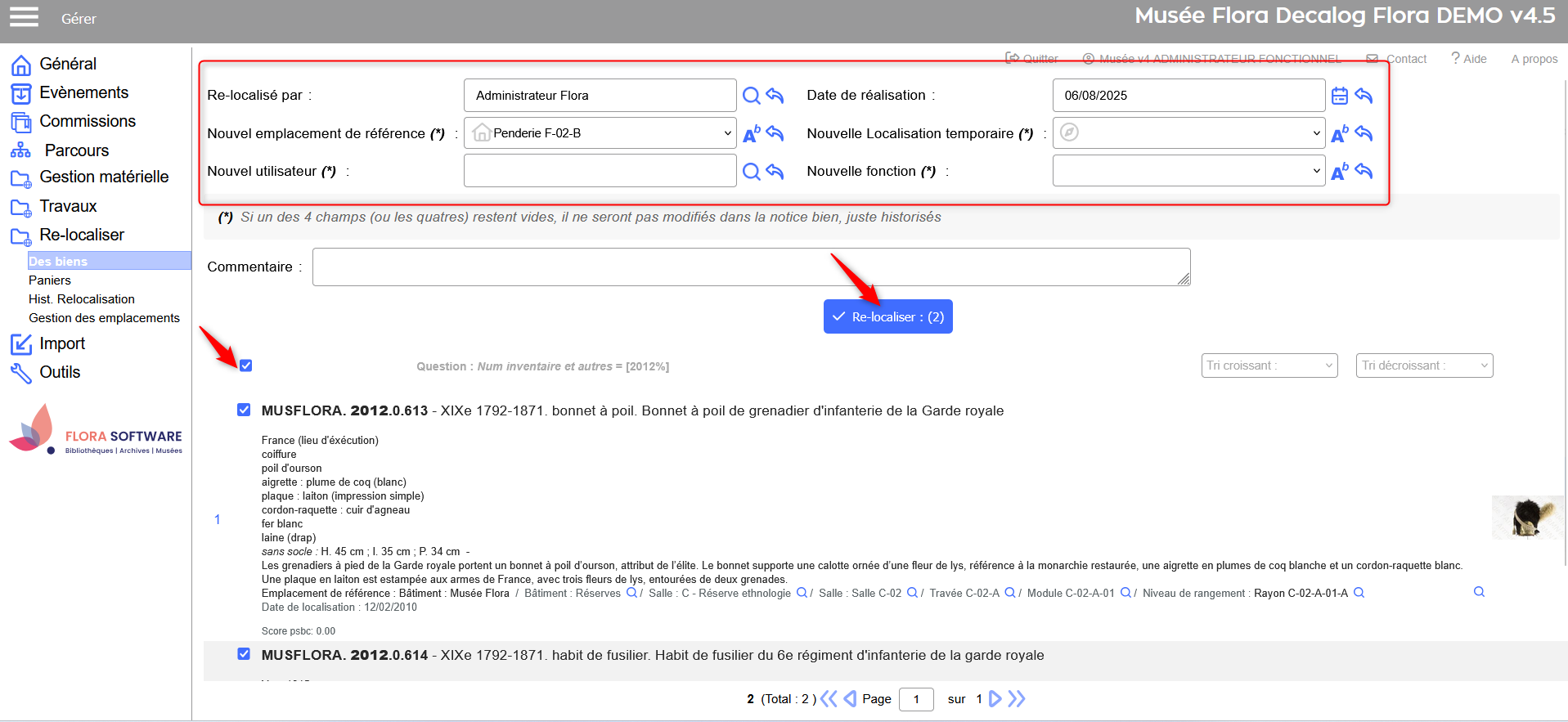This screenshot has height=722, width=1568.
Task: Click magnifier after Rayon C-02-A-01-A
Action: pyautogui.click(x=1359, y=593)
